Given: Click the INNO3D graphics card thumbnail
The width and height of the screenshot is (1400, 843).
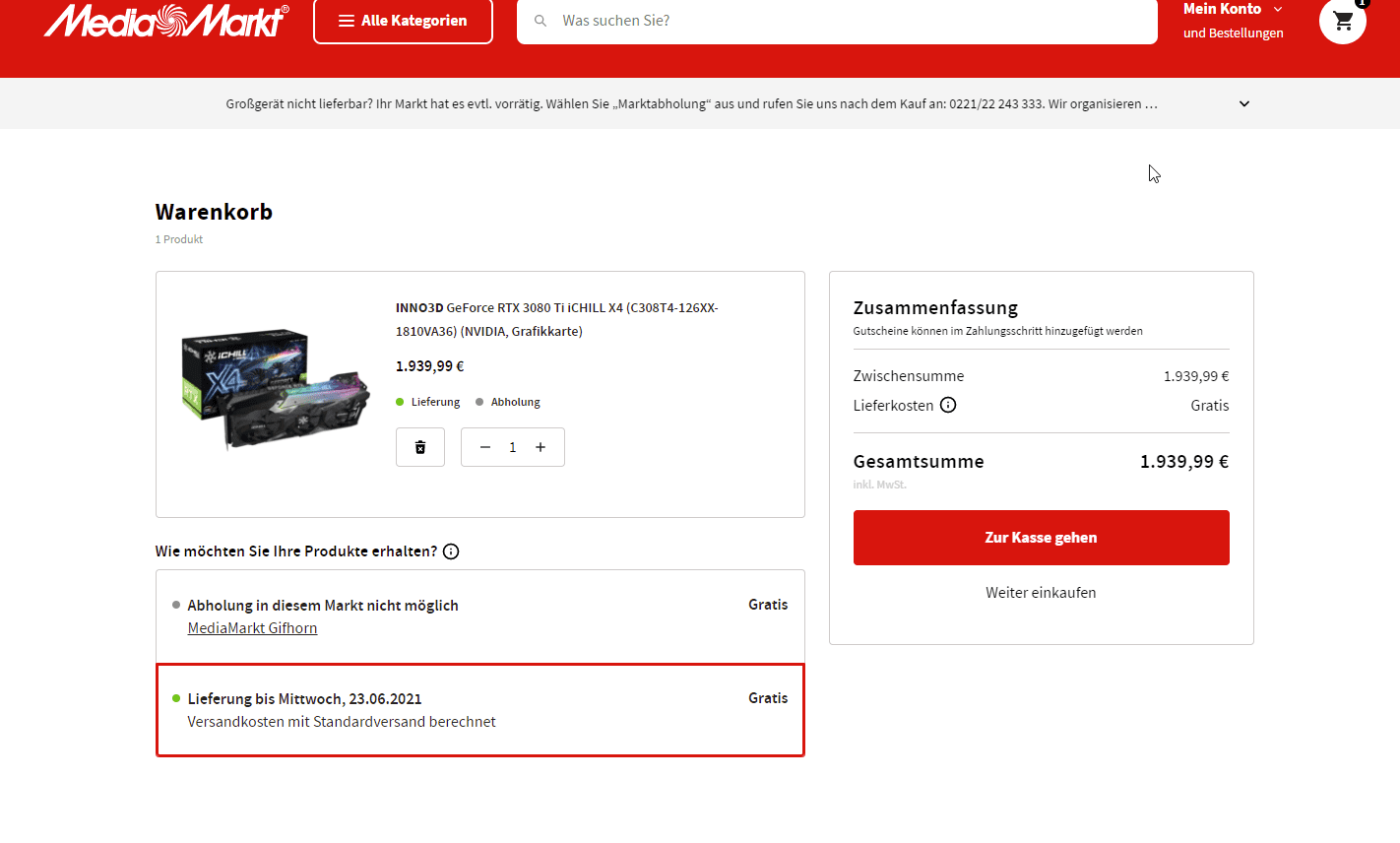Looking at the screenshot, I should (275, 389).
